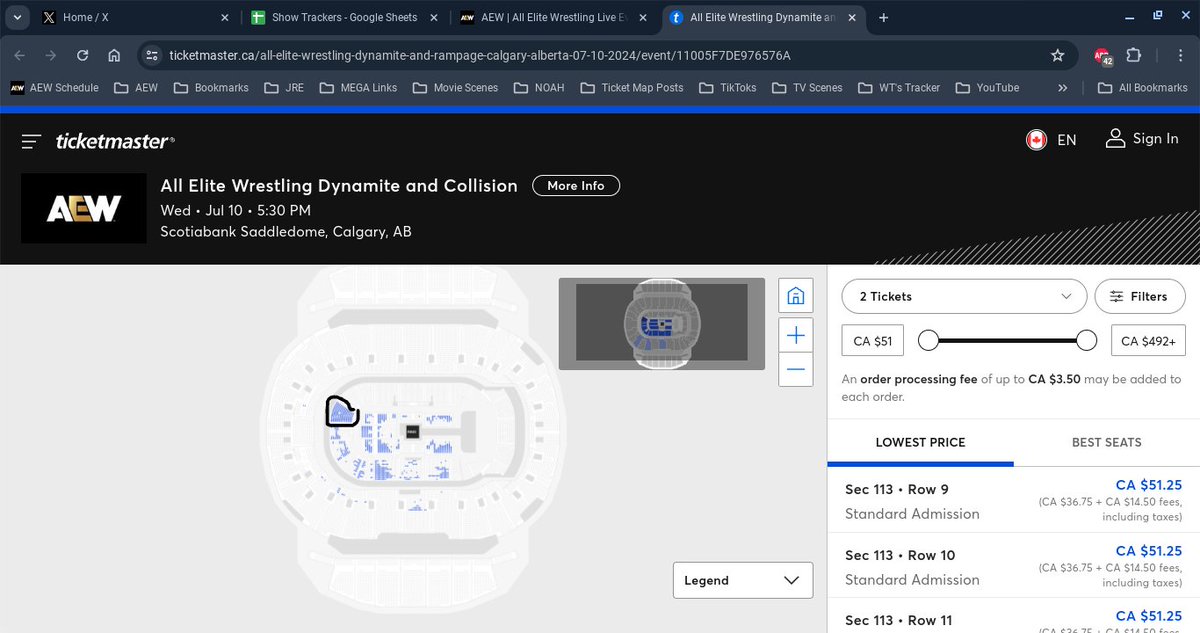
Task: Show more bookmarks with chevron
Action: (1063, 87)
